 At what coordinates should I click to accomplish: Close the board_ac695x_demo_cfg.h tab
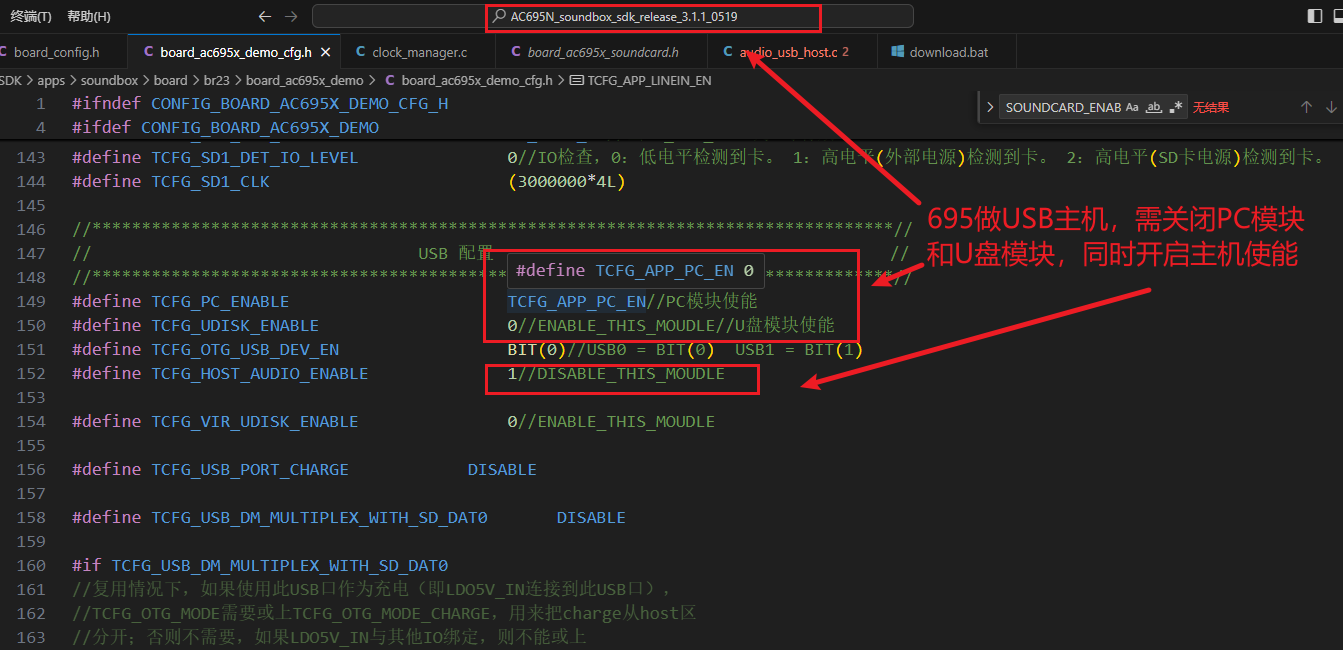click(x=326, y=52)
